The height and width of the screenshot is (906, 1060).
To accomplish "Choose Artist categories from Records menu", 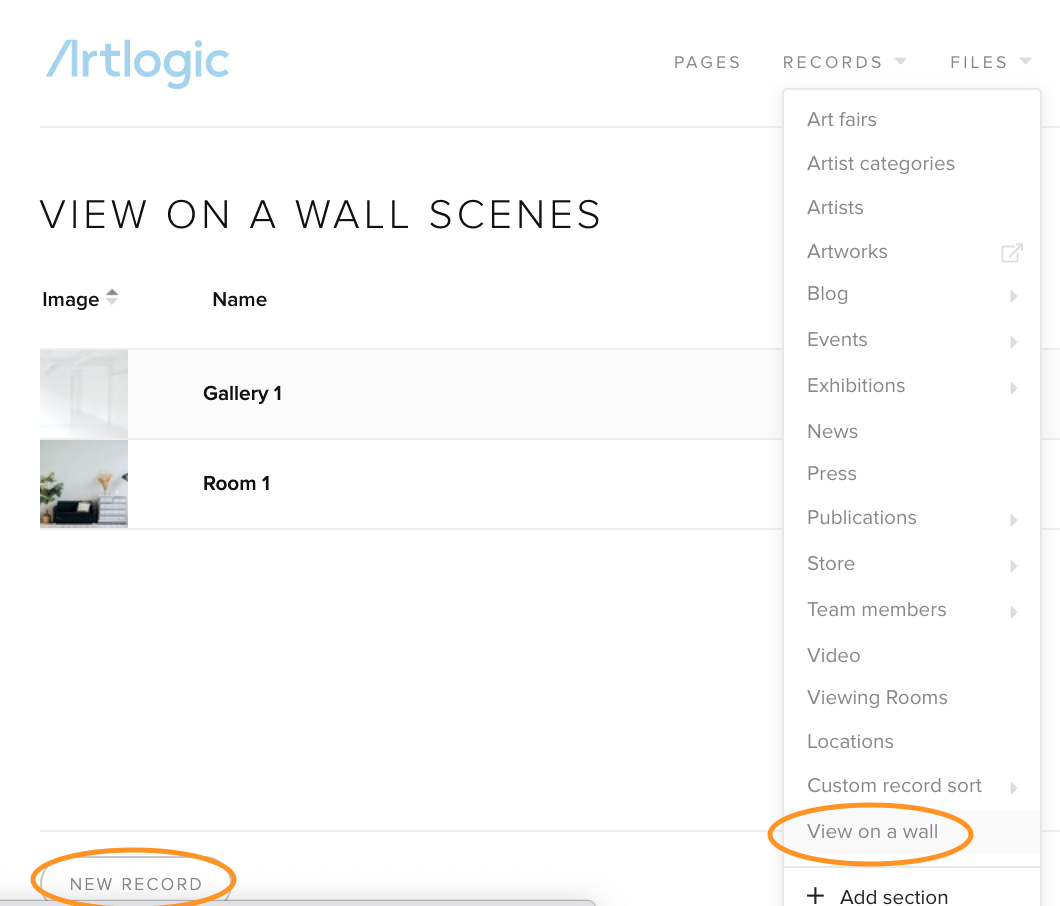I will click(x=880, y=163).
